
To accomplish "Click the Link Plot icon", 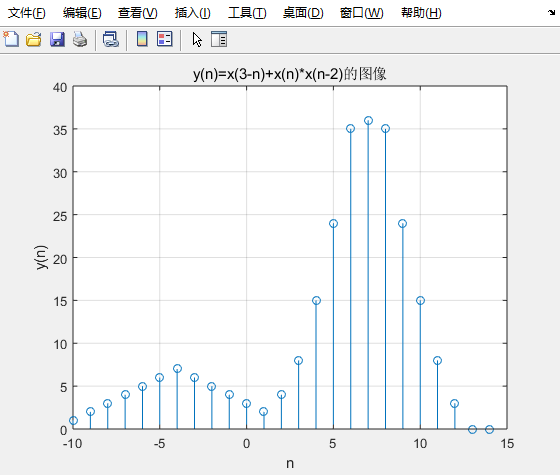I will (x=111, y=39).
